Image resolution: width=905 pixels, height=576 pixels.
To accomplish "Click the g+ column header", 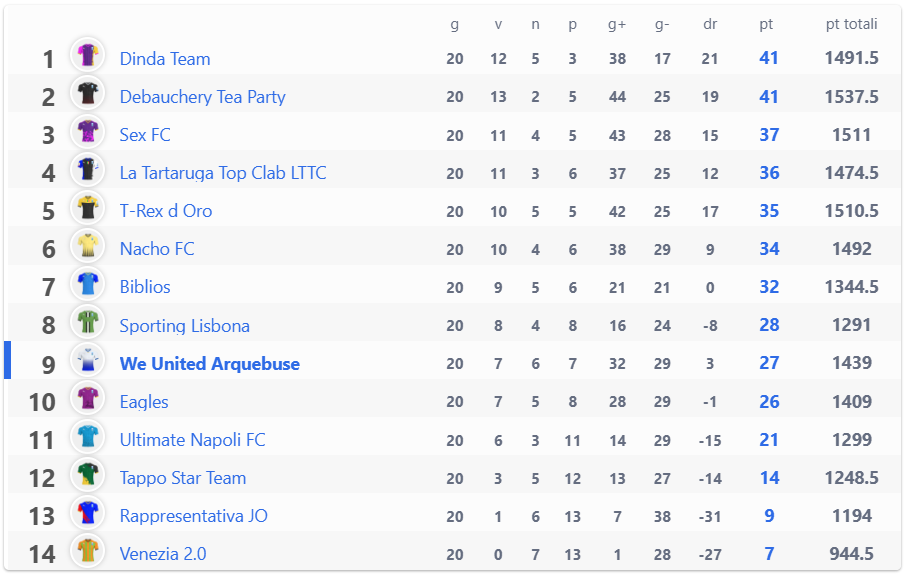I will click(617, 24).
